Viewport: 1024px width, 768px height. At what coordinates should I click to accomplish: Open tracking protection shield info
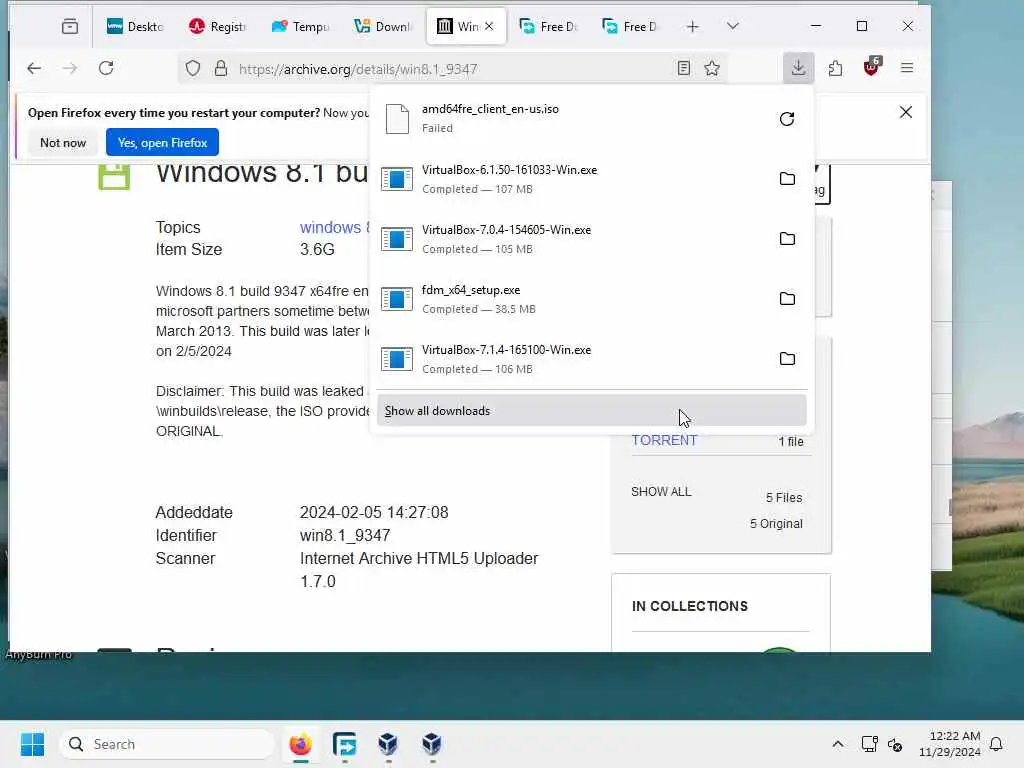(x=193, y=69)
